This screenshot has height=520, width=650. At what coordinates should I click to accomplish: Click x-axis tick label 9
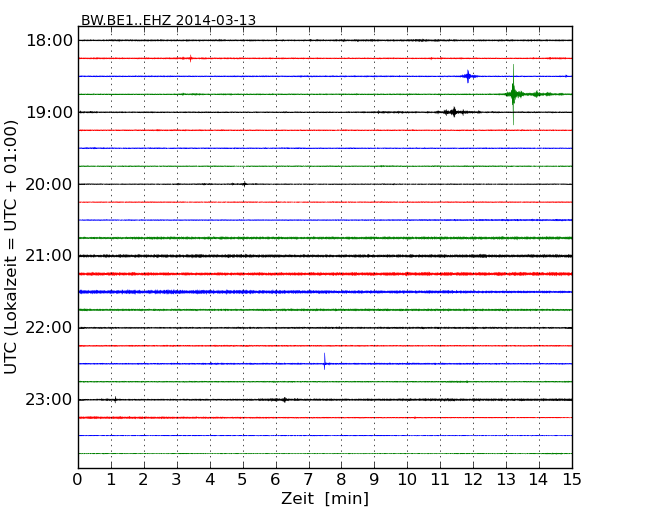point(374,479)
